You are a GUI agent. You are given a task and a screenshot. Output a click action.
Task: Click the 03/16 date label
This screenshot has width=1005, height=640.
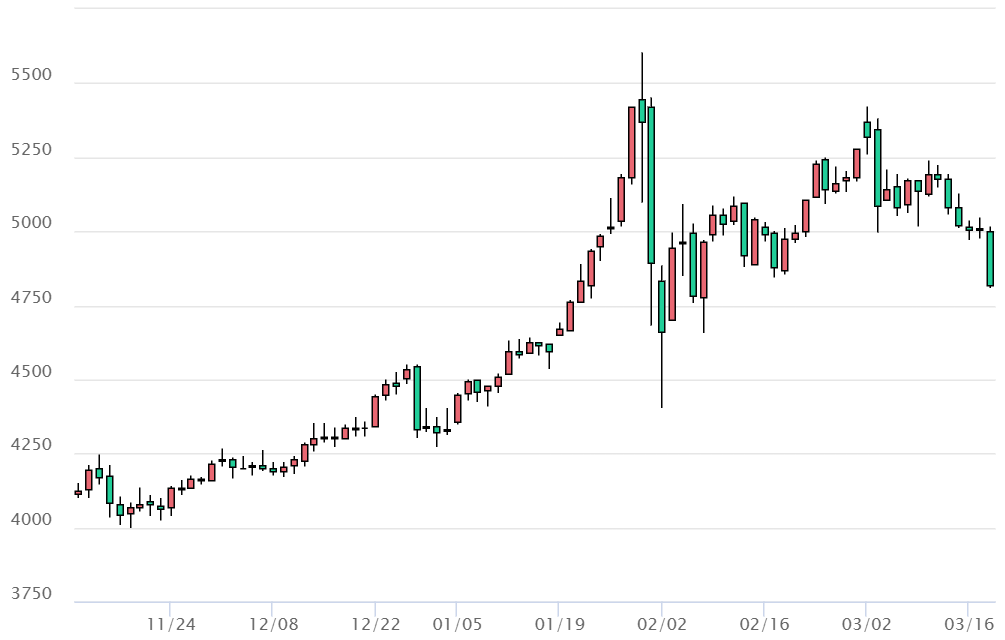tap(968, 625)
